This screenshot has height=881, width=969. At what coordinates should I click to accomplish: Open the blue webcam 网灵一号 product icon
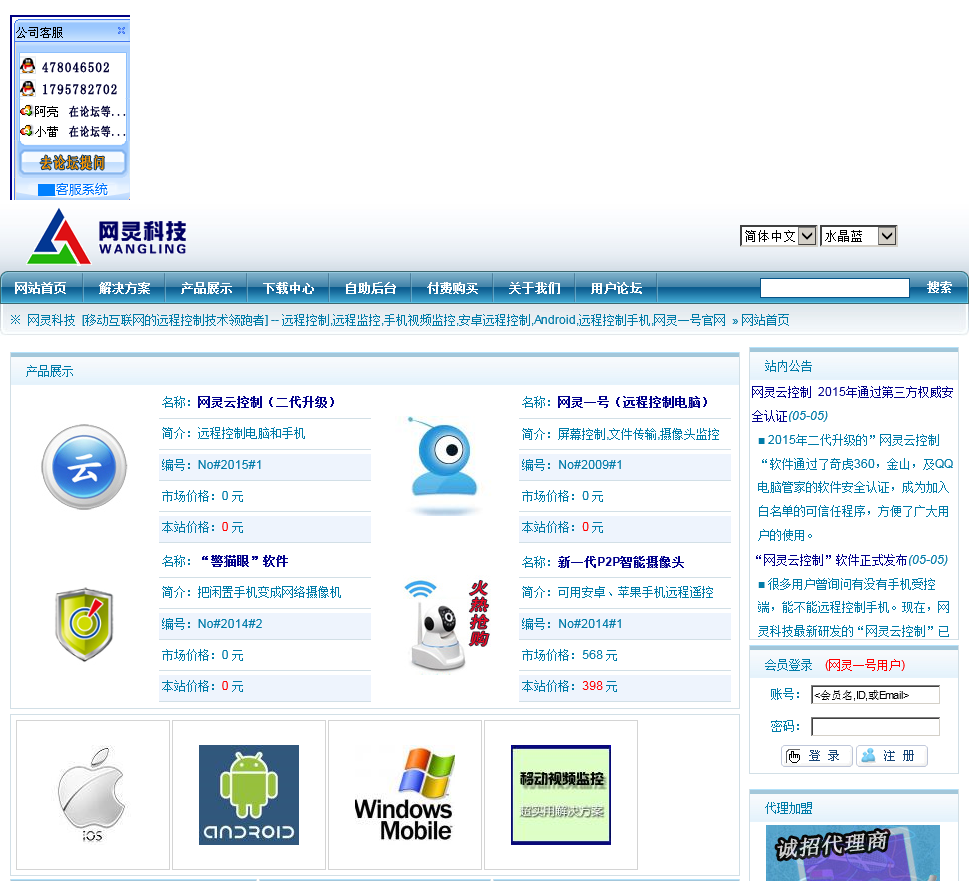(444, 465)
